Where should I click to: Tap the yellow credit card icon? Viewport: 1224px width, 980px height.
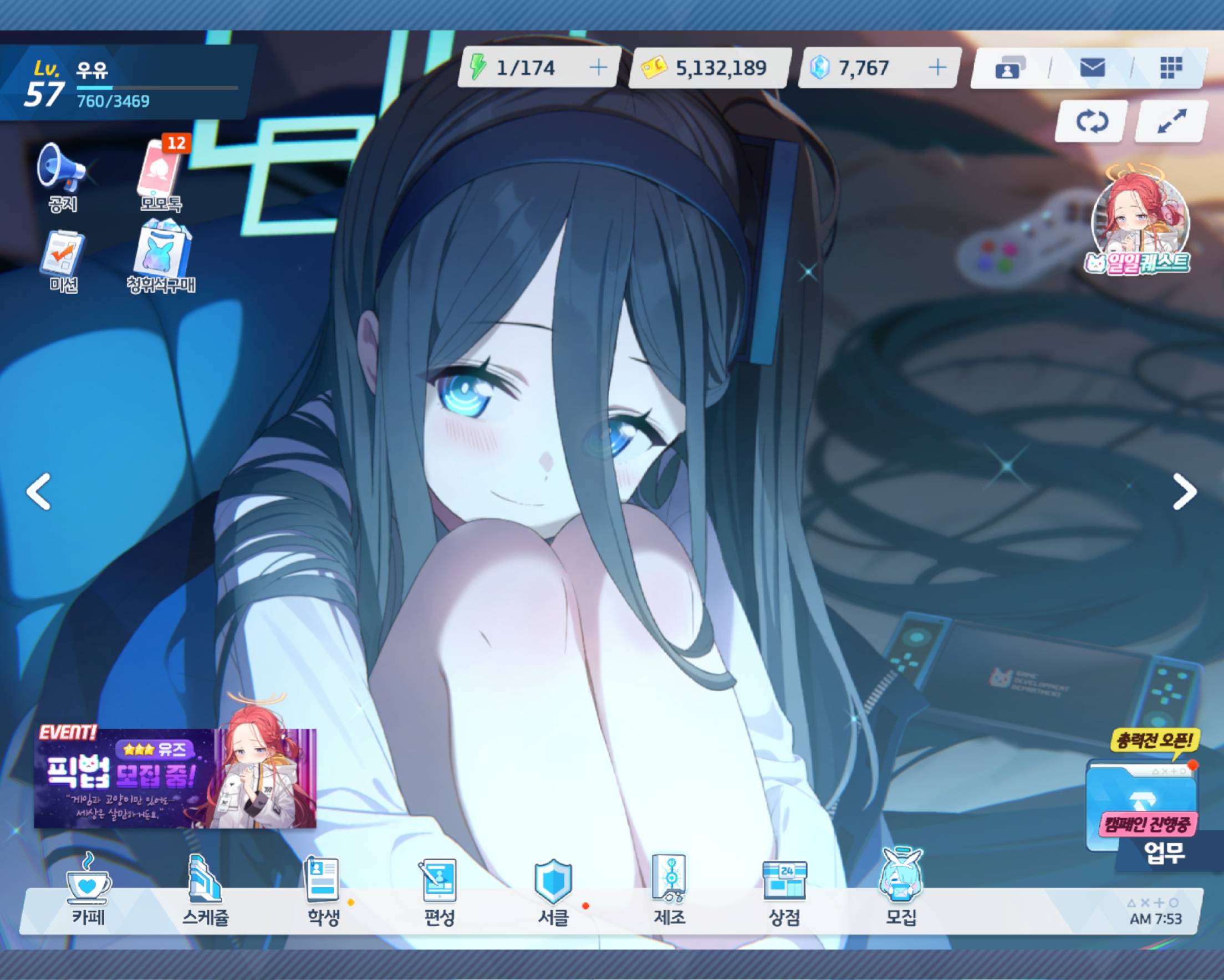[x=654, y=68]
